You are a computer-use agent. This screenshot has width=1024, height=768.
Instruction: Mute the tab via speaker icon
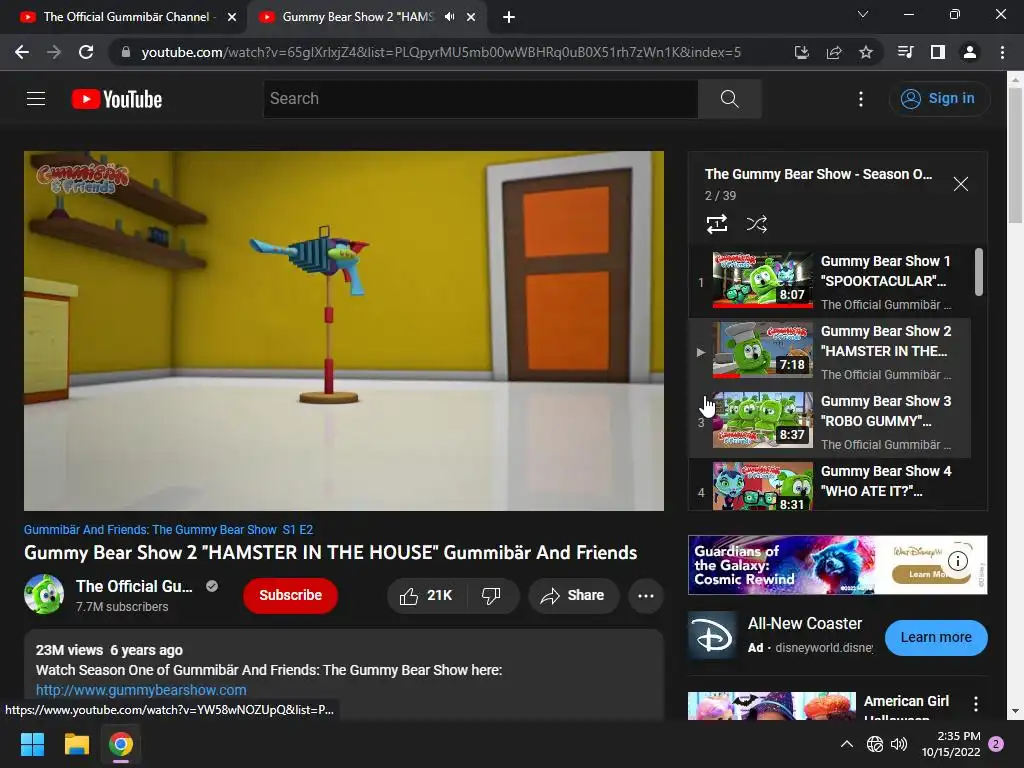pos(449,17)
